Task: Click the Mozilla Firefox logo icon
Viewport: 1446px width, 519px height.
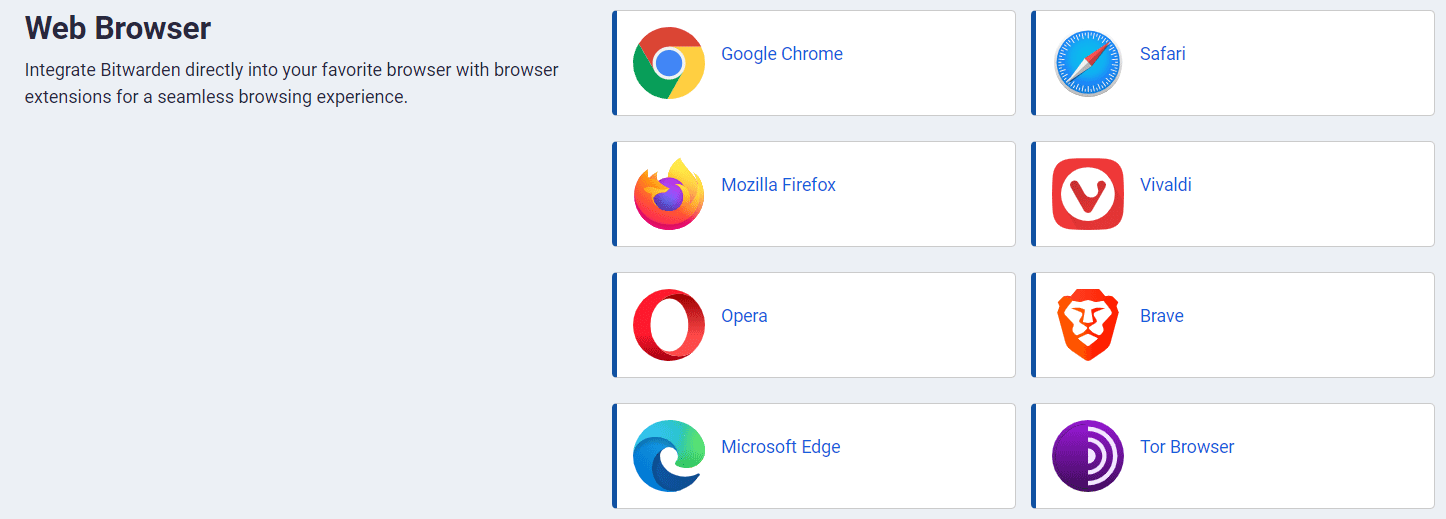Action: click(669, 194)
